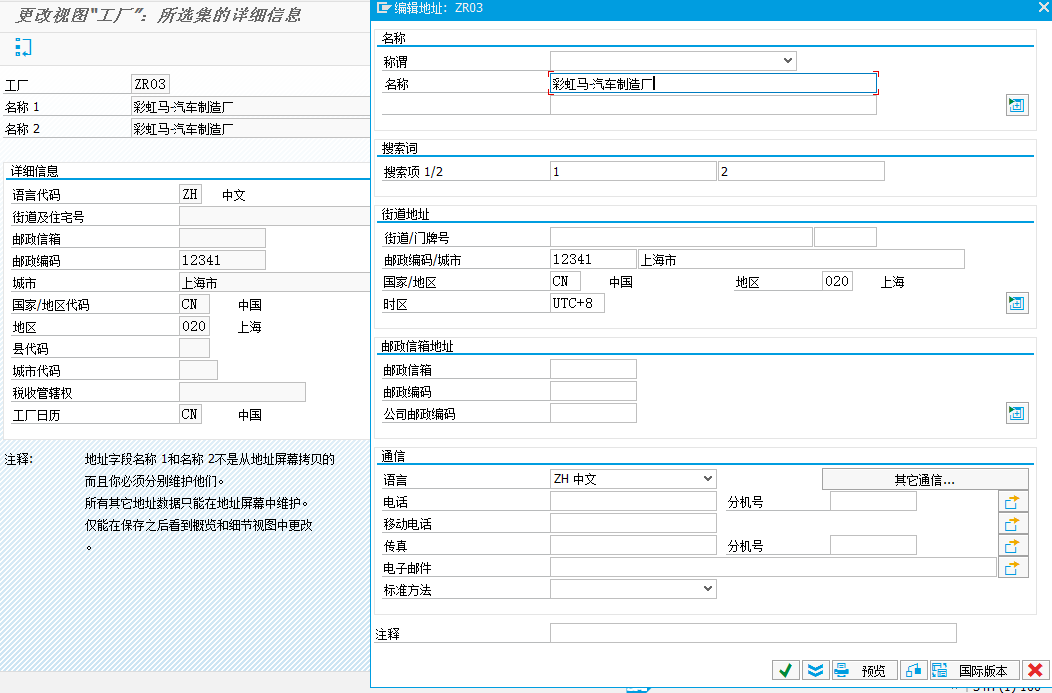Click 税收管辖权 field in background view
This screenshot has height=693, width=1052.
click(242, 392)
